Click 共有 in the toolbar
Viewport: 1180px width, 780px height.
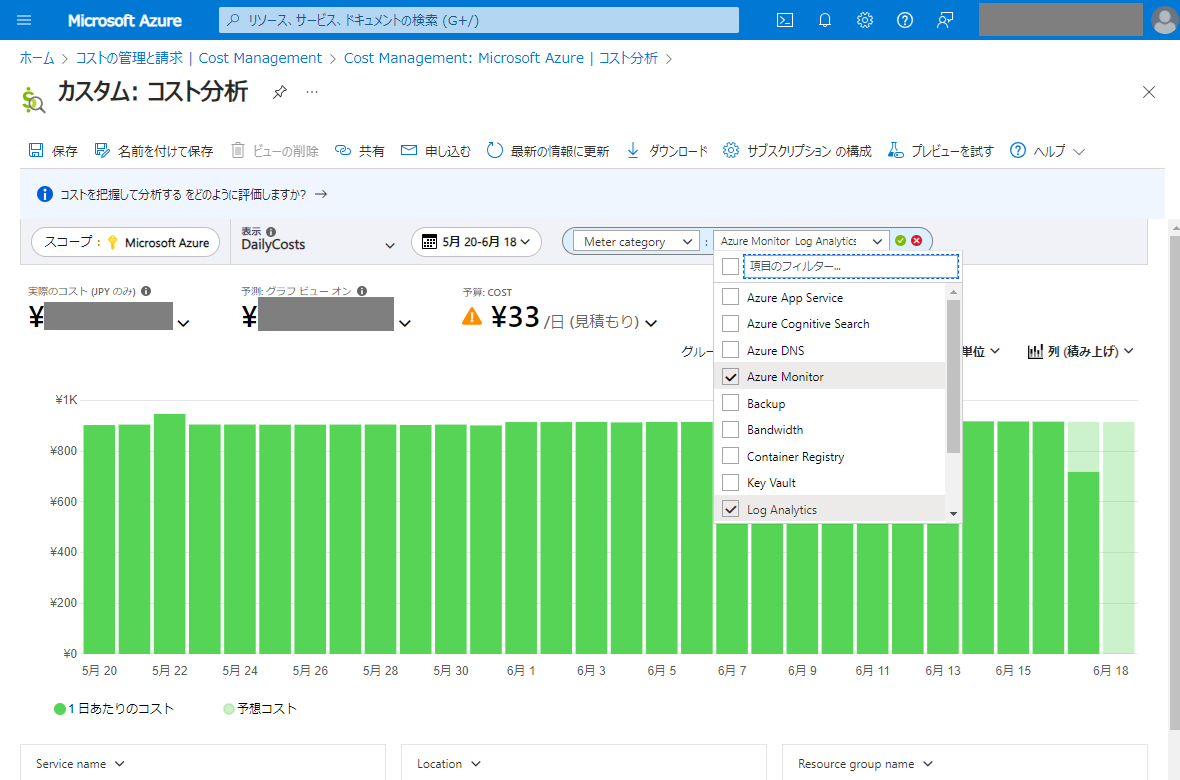pos(360,151)
